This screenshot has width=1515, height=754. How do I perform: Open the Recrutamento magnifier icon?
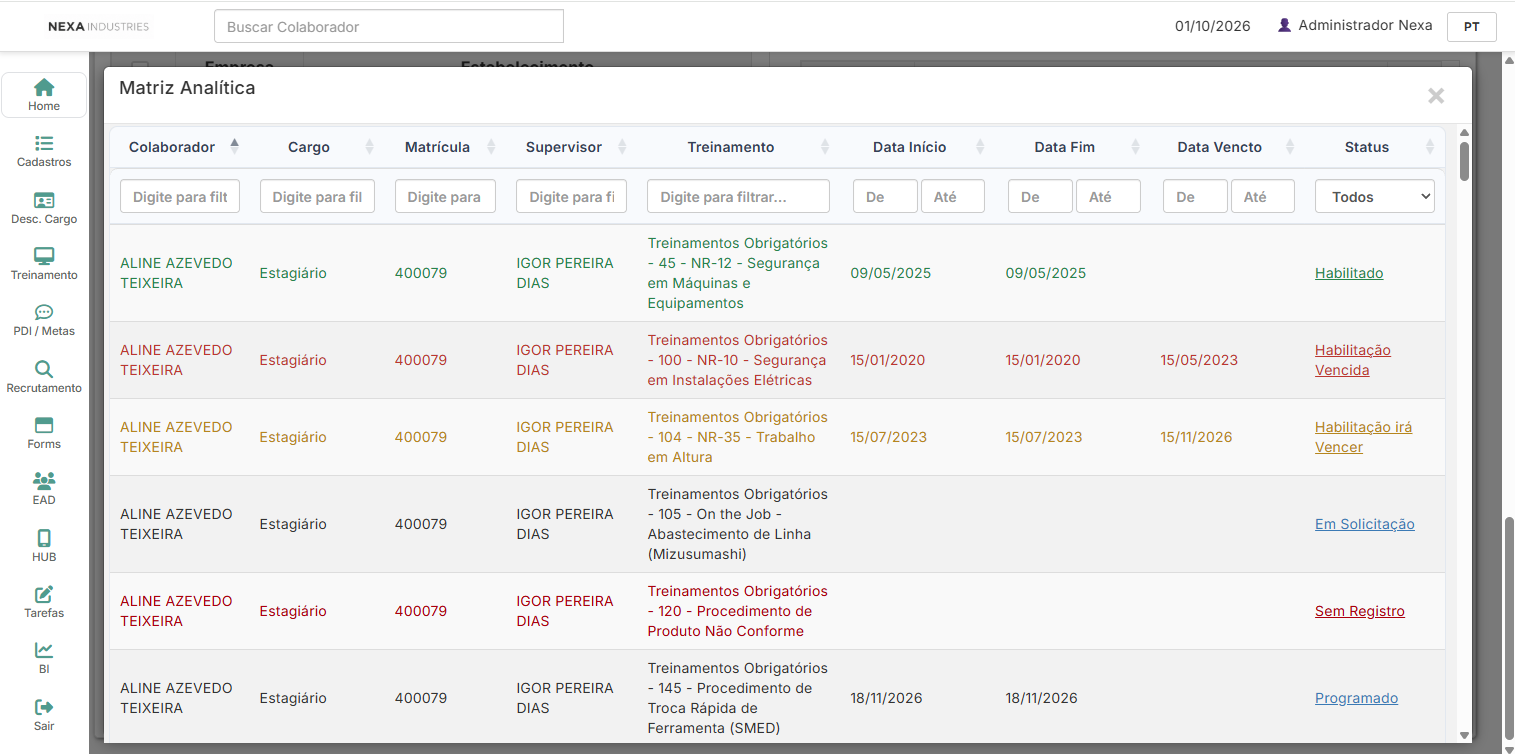(x=44, y=369)
